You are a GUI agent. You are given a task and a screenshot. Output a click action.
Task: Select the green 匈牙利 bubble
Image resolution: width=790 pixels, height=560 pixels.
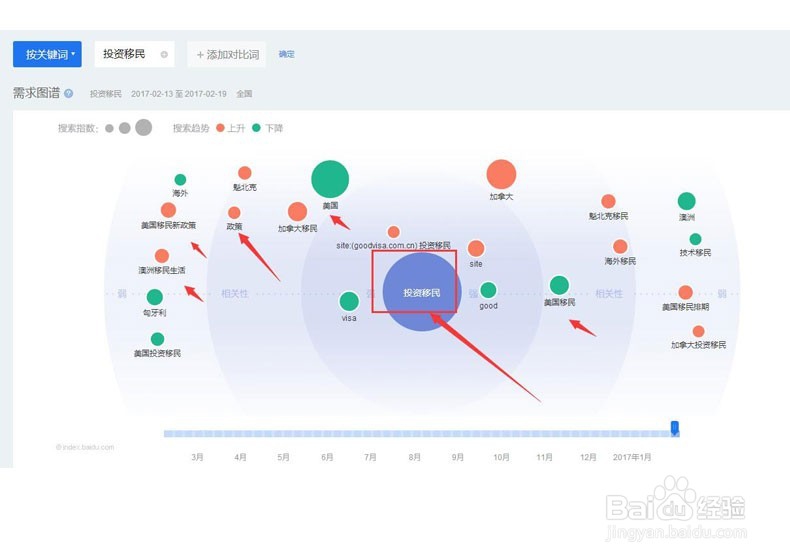[154, 297]
